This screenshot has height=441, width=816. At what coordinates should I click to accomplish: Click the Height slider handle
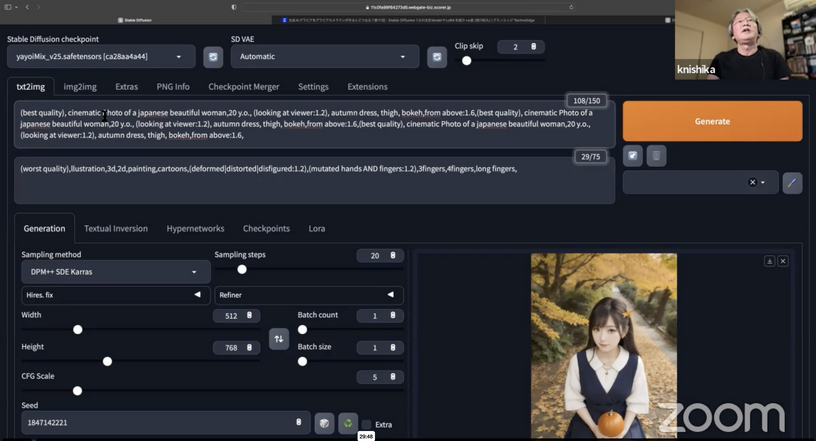[107, 361]
